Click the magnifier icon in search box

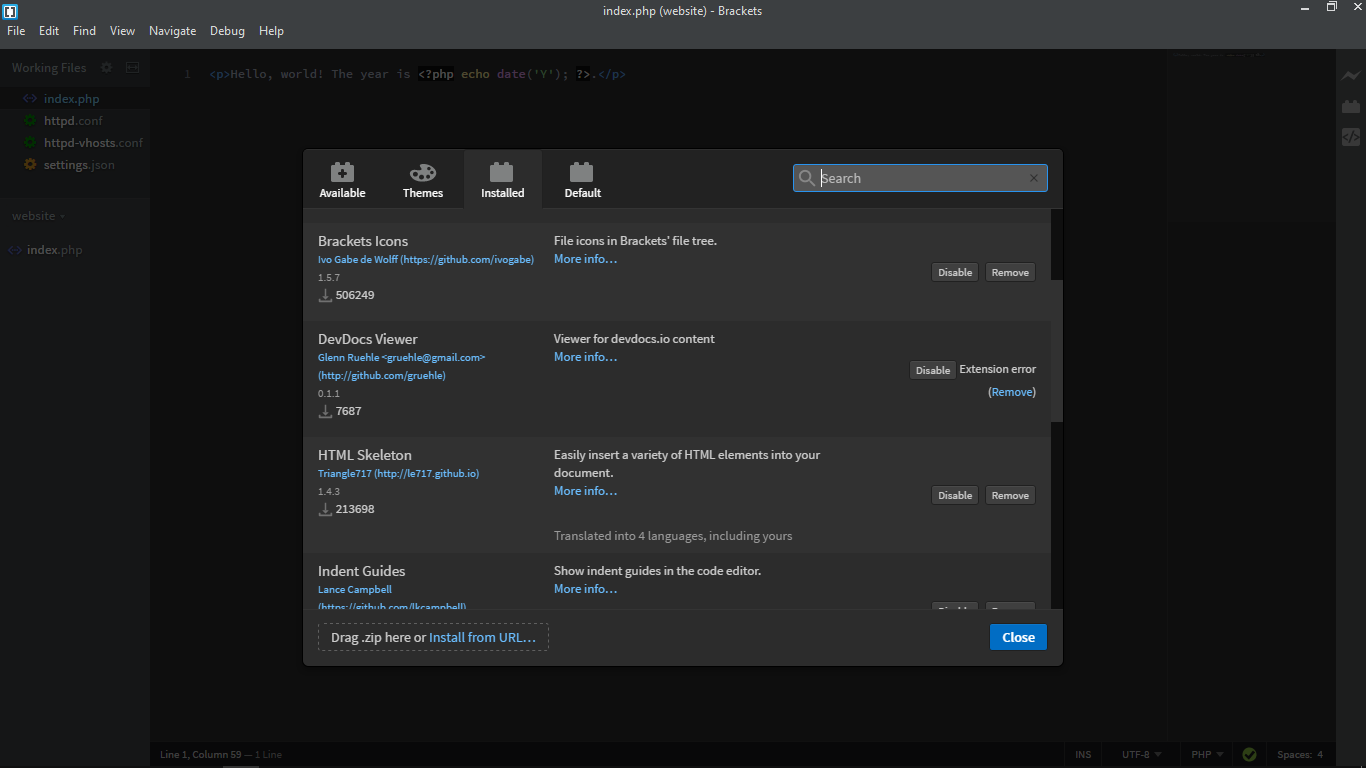click(807, 178)
